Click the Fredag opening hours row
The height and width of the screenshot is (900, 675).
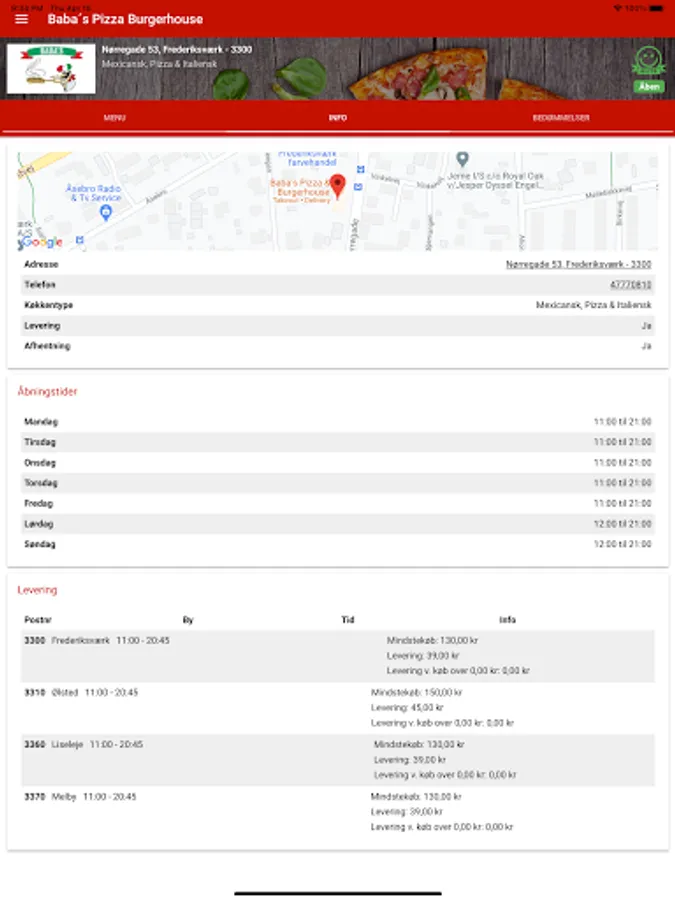pos(338,503)
